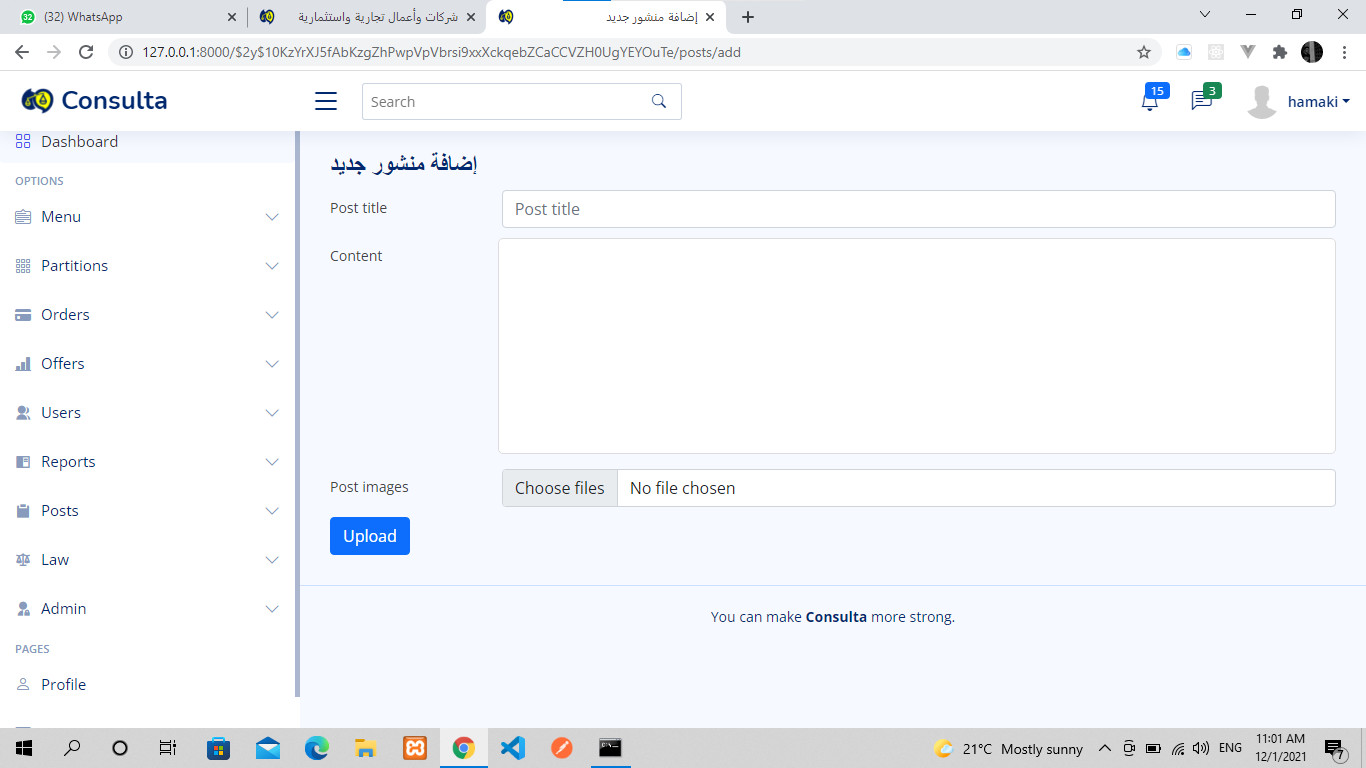The height and width of the screenshot is (768, 1366).
Task: Open the Windows notification center icon
Action: pos(1334,748)
